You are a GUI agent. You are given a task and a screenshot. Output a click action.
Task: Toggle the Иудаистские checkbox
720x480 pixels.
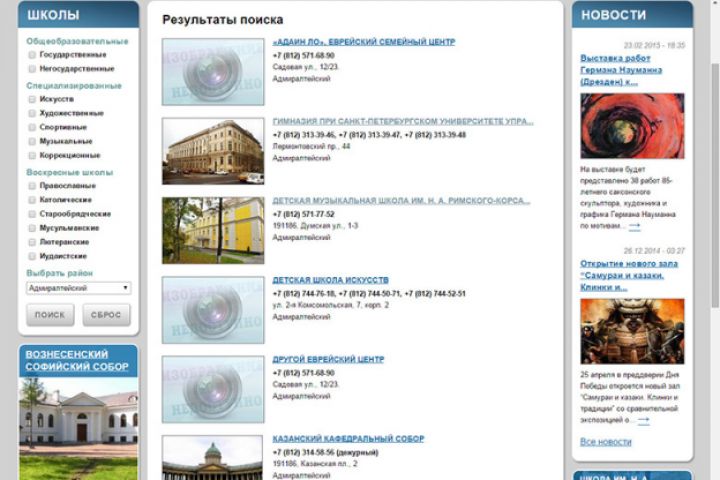pos(32,256)
